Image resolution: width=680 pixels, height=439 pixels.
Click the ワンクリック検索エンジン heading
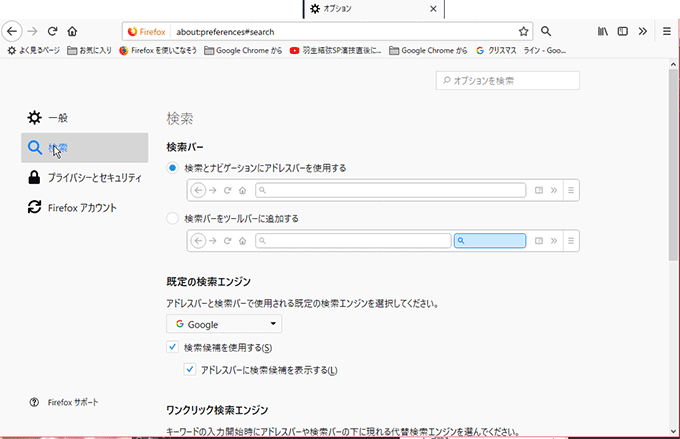pos(217,410)
